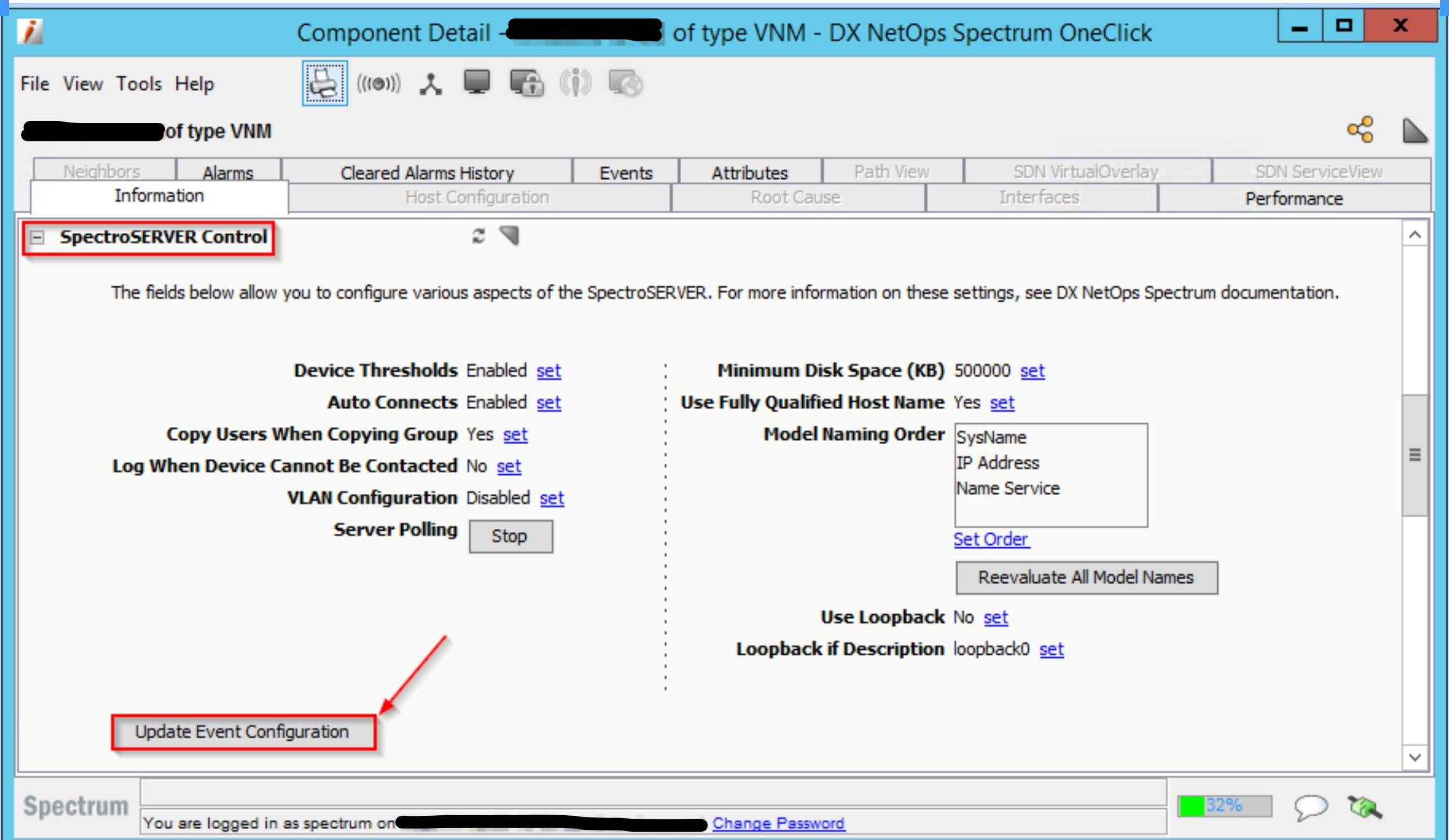Click the print icon in toolbar
Viewport: 1449px width, 840px height.
pyautogui.click(x=325, y=83)
